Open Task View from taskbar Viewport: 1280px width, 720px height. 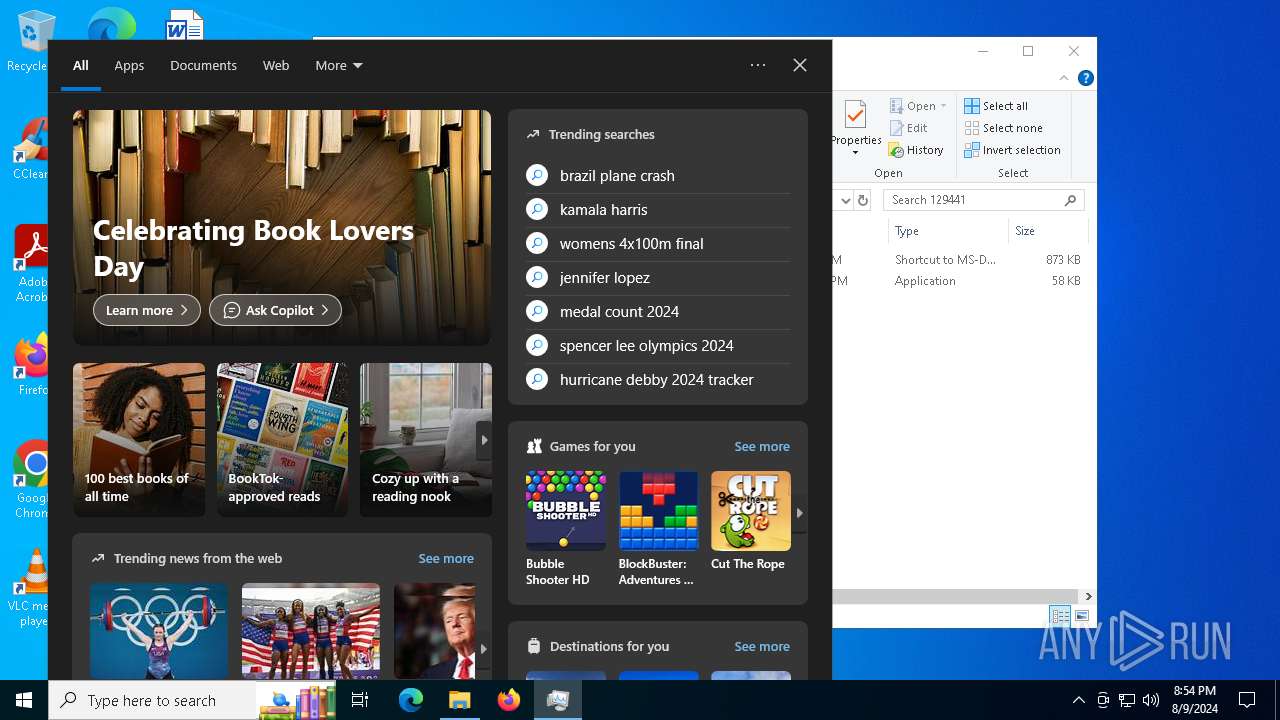[x=360, y=700]
